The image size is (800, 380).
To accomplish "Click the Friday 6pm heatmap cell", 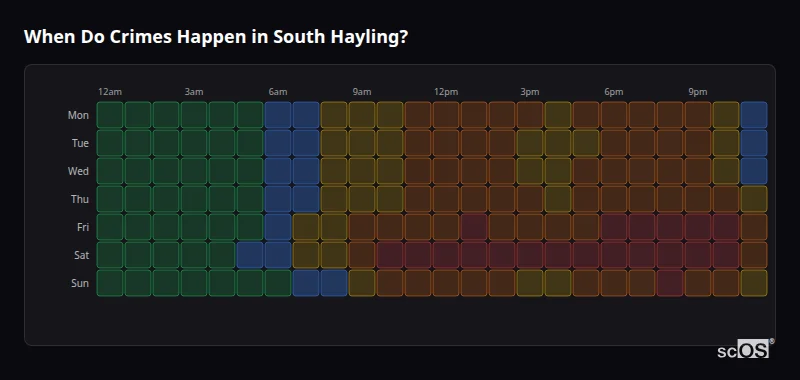I will coord(614,227).
